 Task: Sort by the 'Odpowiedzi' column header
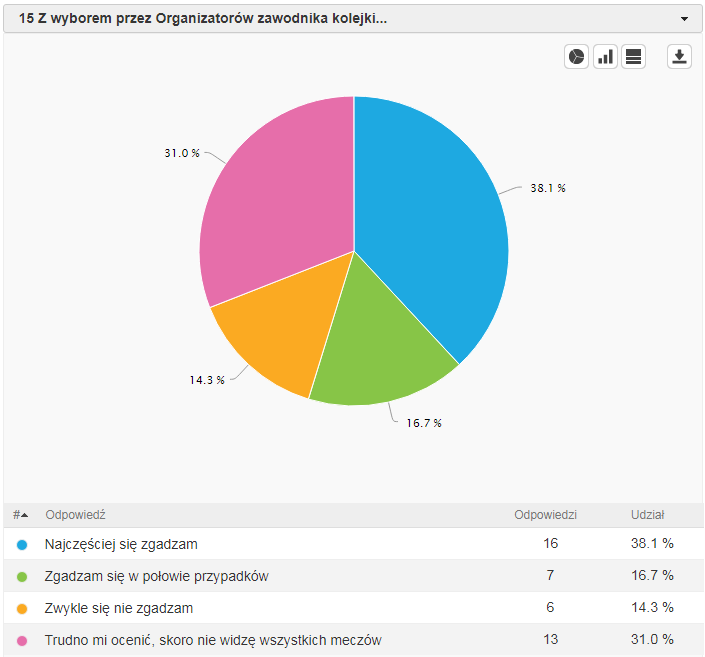click(545, 515)
